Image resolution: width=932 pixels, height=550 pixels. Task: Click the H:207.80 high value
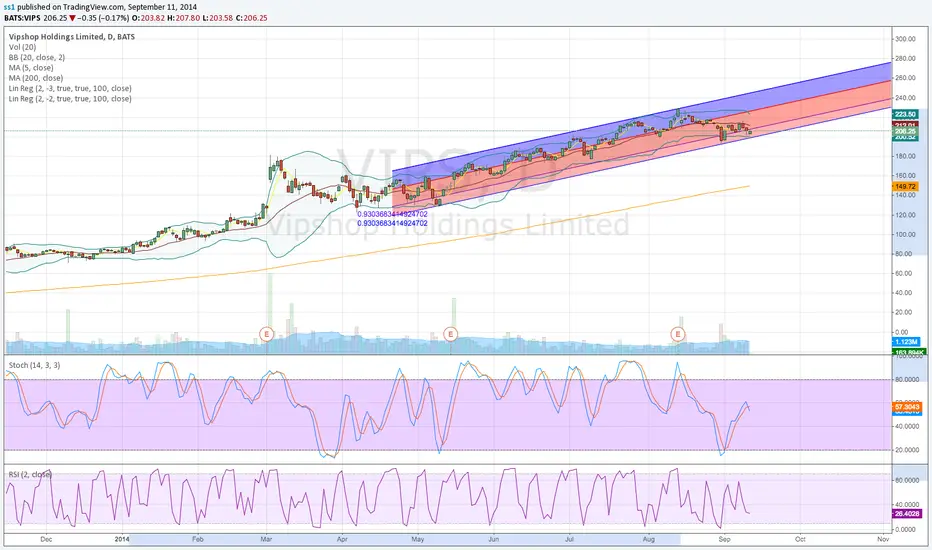pos(183,18)
